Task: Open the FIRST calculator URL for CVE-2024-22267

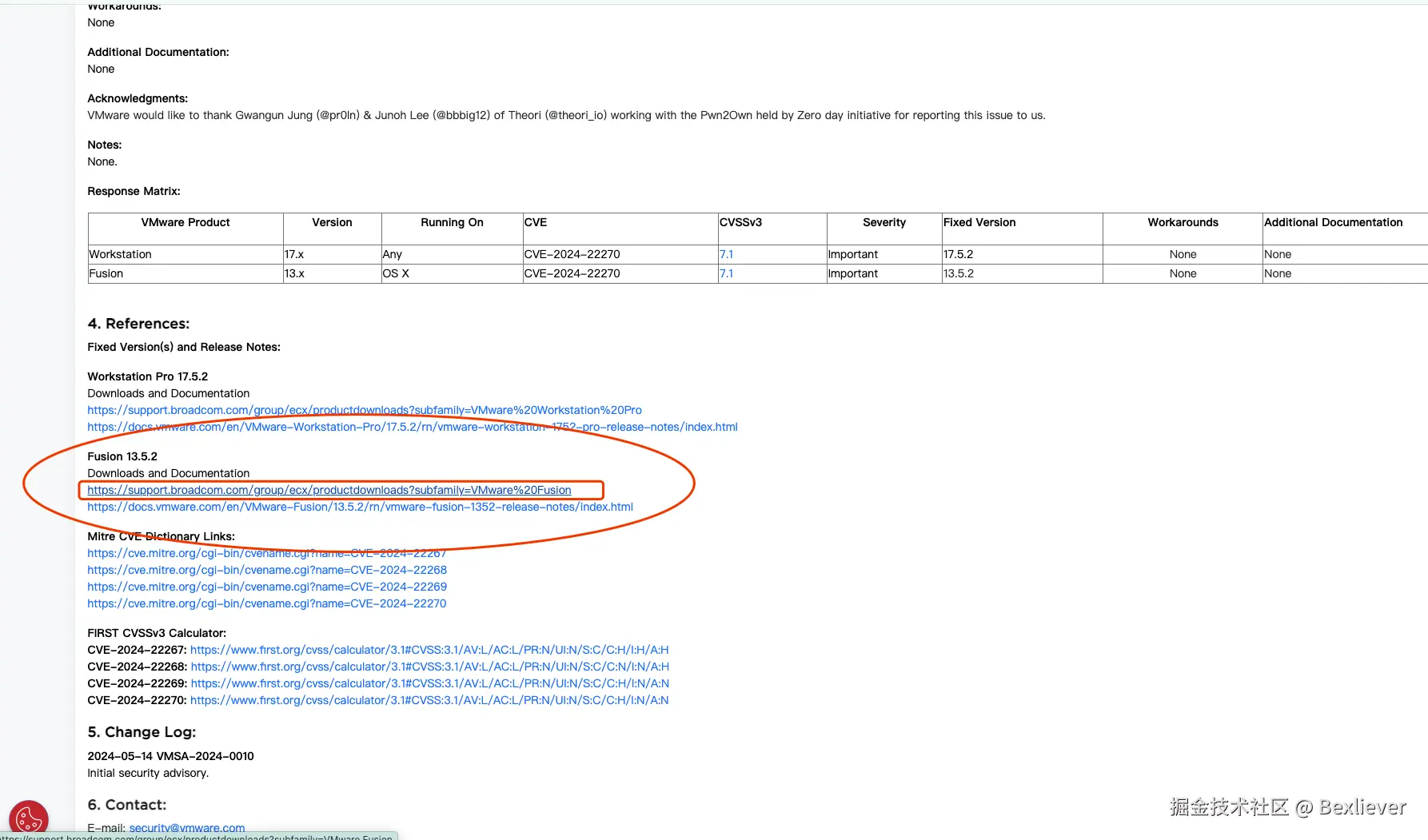Action: click(x=429, y=650)
